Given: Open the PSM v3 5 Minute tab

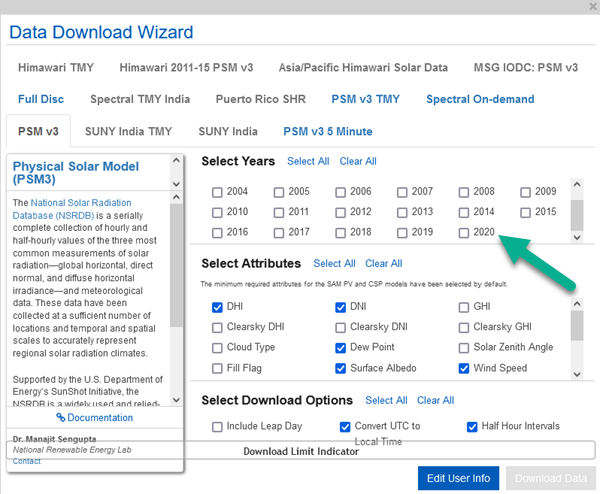Looking at the screenshot, I should click(327, 131).
